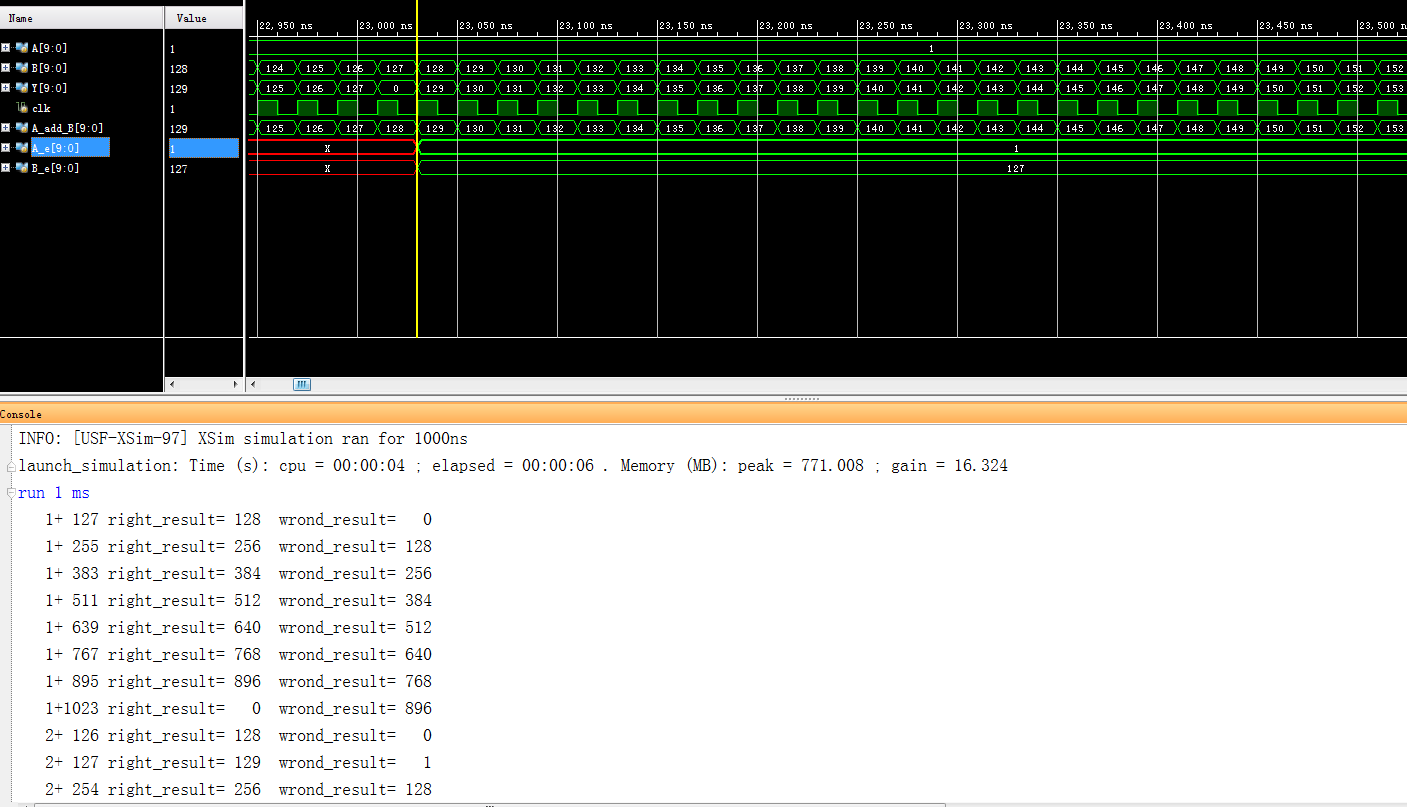This screenshot has height=807, width=1407.
Task: Expand the Y[9:0] bus
Action: pyautogui.click(x=6, y=88)
